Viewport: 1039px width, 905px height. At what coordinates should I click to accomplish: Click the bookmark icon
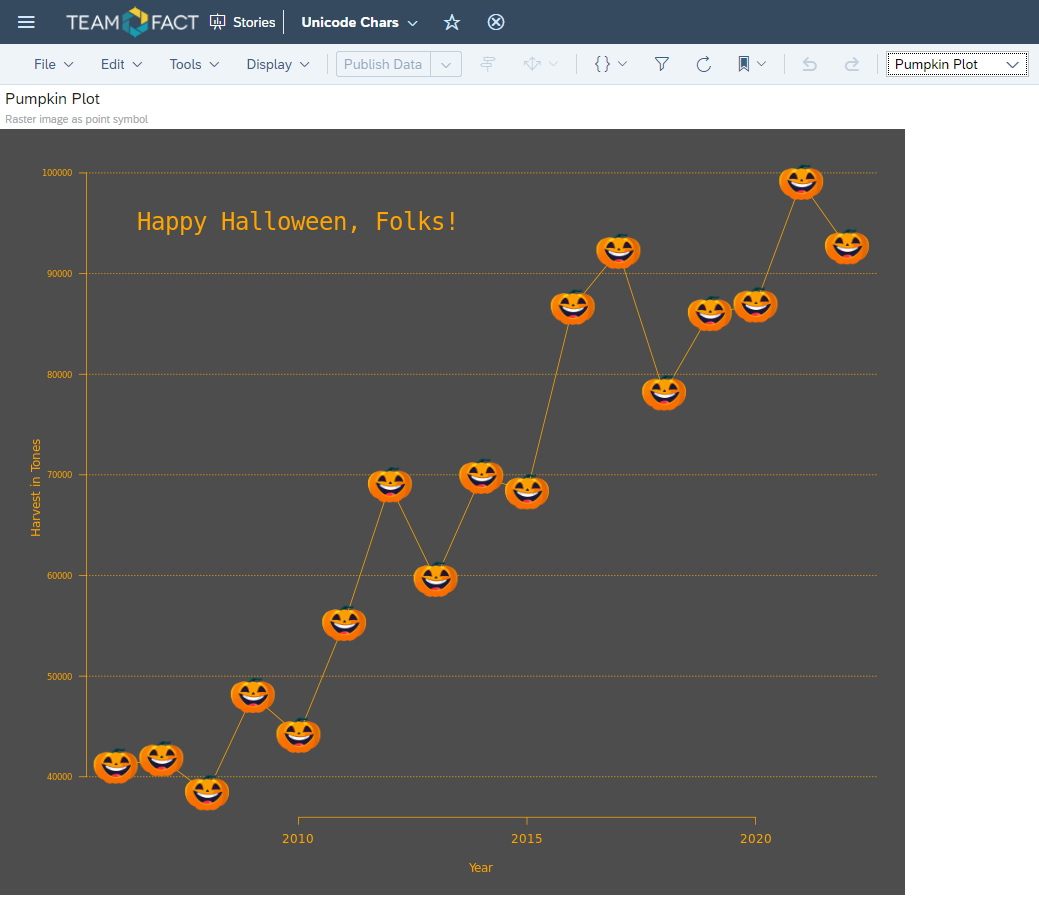tap(743, 64)
